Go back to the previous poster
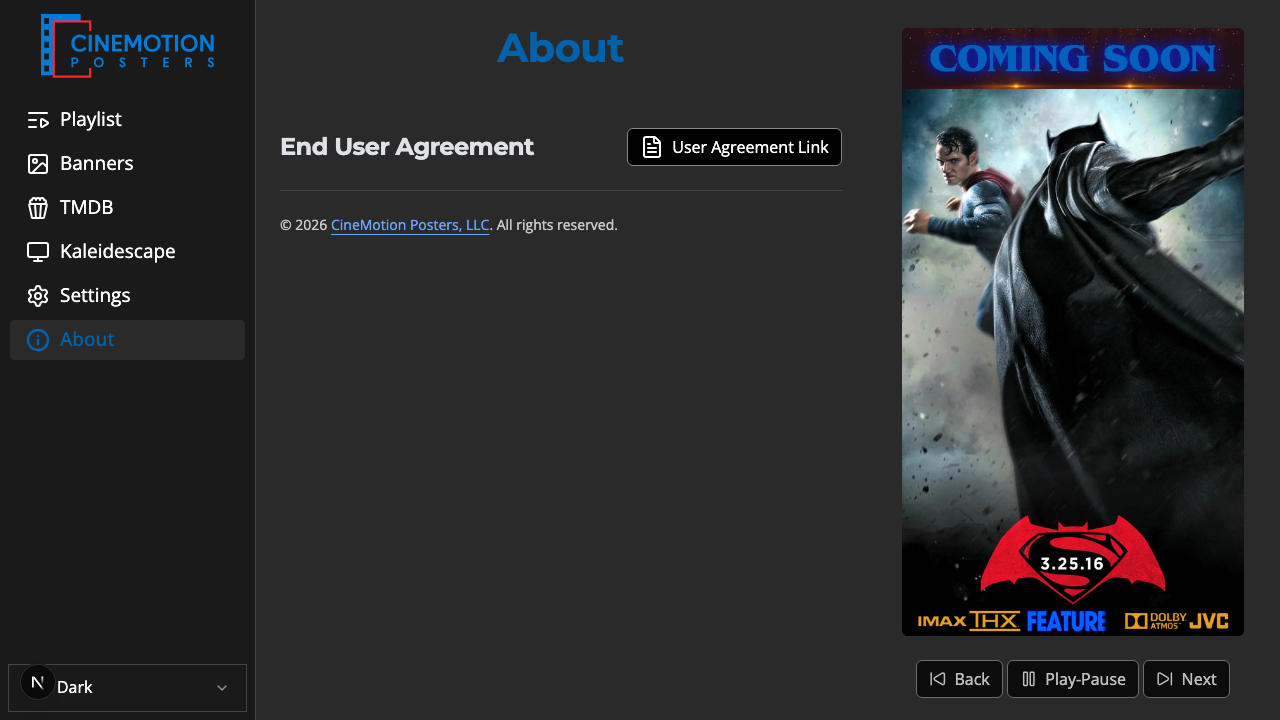The width and height of the screenshot is (1280, 720). [959, 679]
